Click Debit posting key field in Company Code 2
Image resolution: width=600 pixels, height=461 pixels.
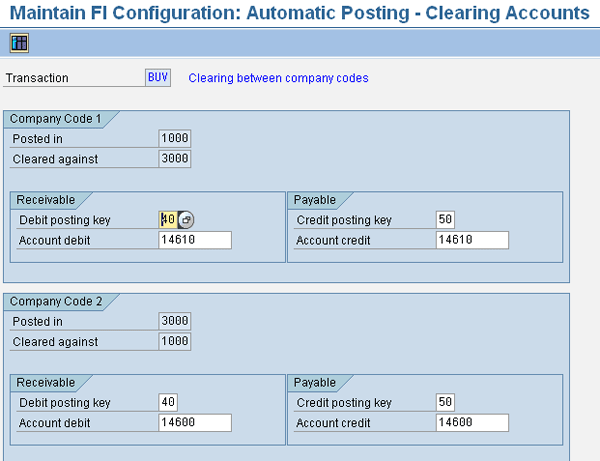pyautogui.click(x=168, y=402)
